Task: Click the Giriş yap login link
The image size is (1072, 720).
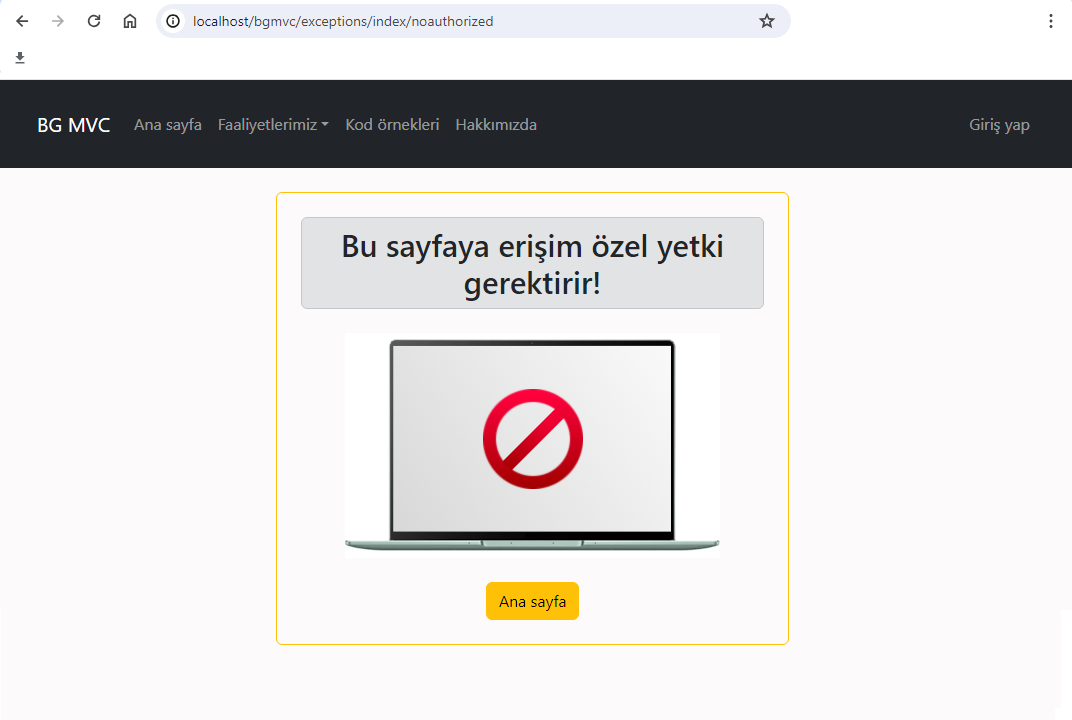Action: pyautogui.click(x=999, y=125)
